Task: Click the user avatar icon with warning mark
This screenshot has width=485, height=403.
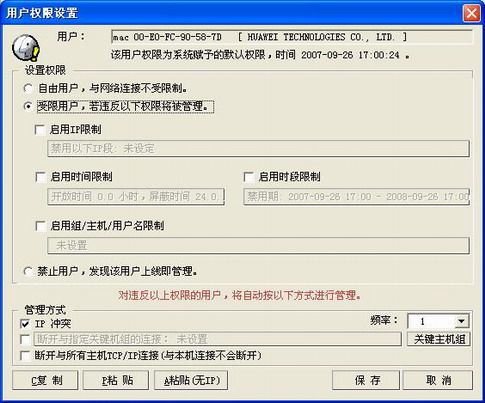Action: coord(26,48)
